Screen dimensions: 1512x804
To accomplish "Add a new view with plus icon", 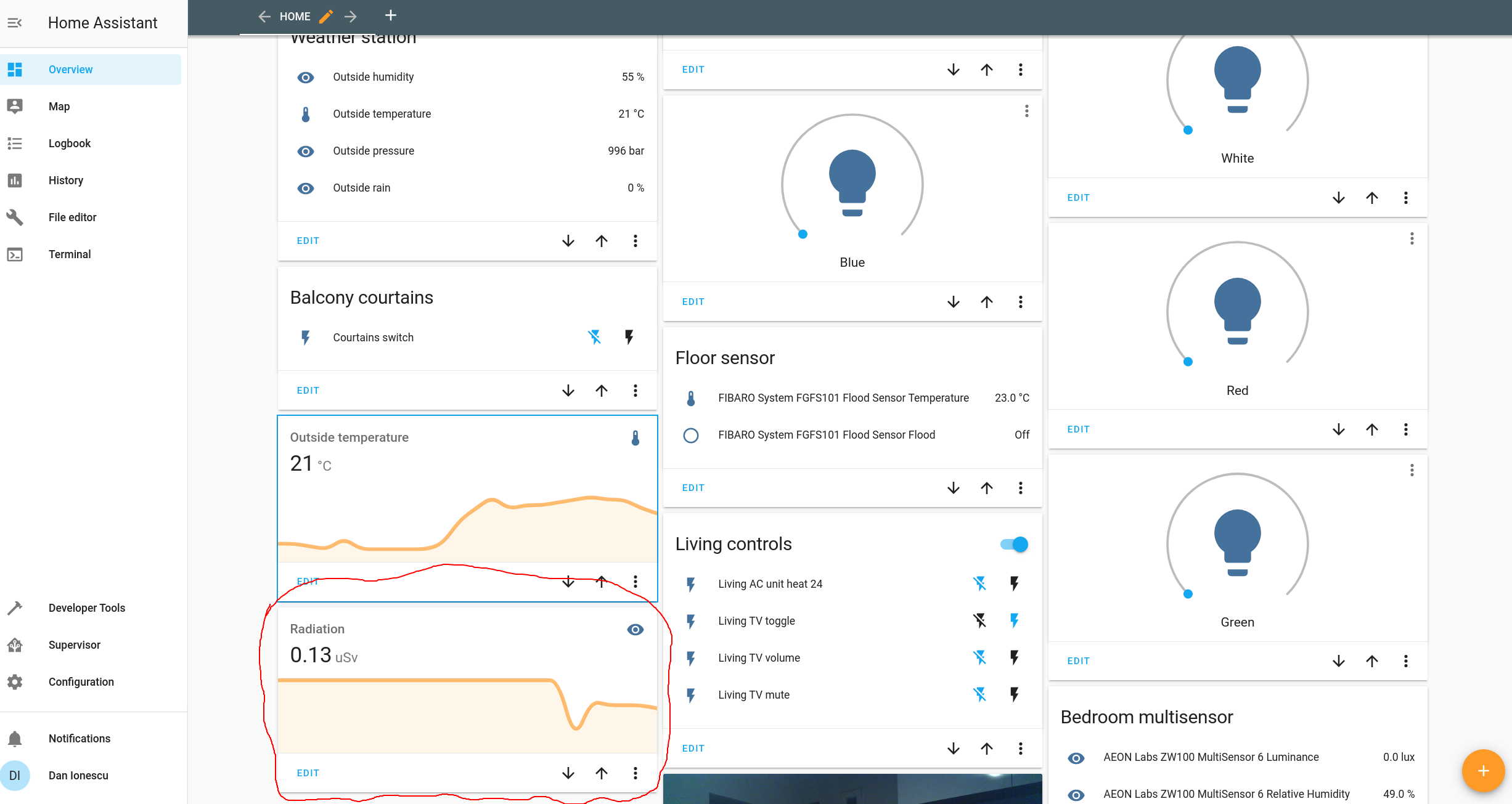I will [390, 15].
